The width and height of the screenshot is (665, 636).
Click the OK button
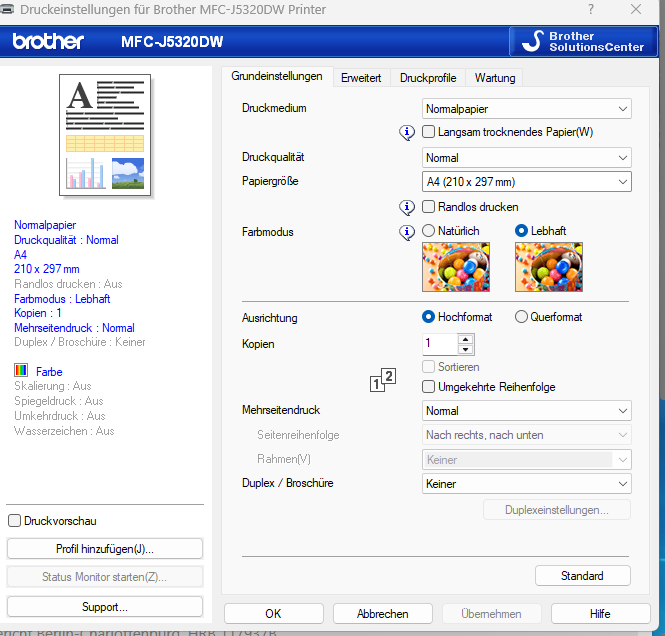coord(274,614)
